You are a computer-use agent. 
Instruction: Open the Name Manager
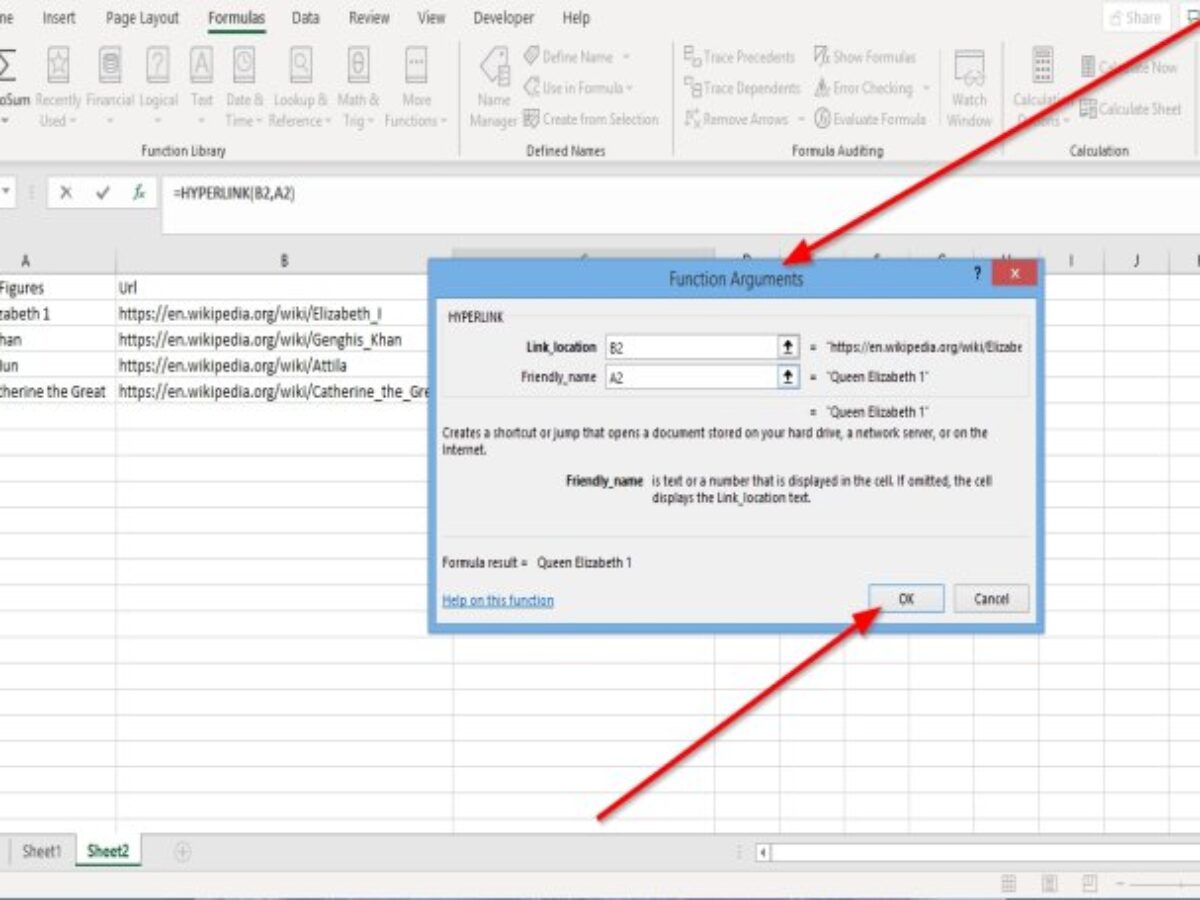point(492,88)
